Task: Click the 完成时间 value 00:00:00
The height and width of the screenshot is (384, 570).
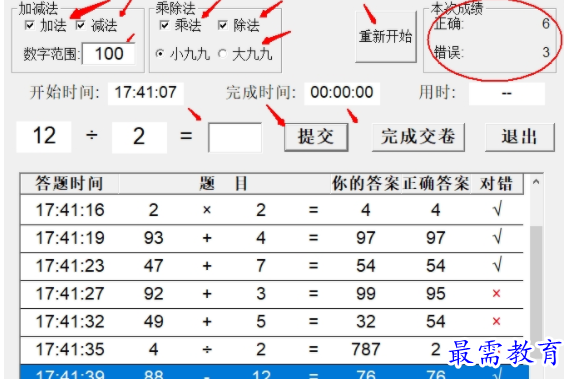Action: [342, 93]
